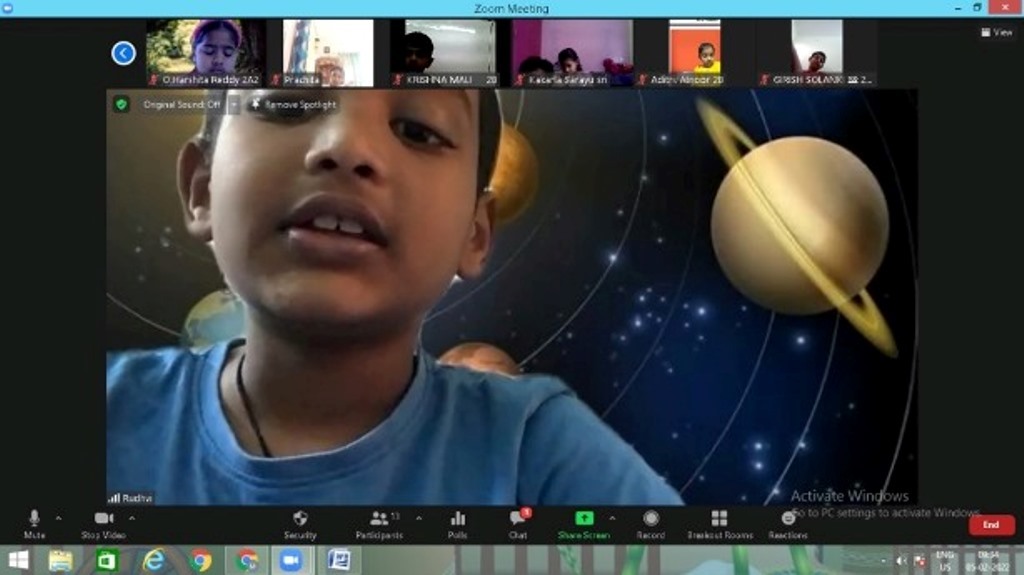The height and width of the screenshot is (575, 1024).
Task: Expand audio options arrow beside Mute
Action: pos(58,518)
